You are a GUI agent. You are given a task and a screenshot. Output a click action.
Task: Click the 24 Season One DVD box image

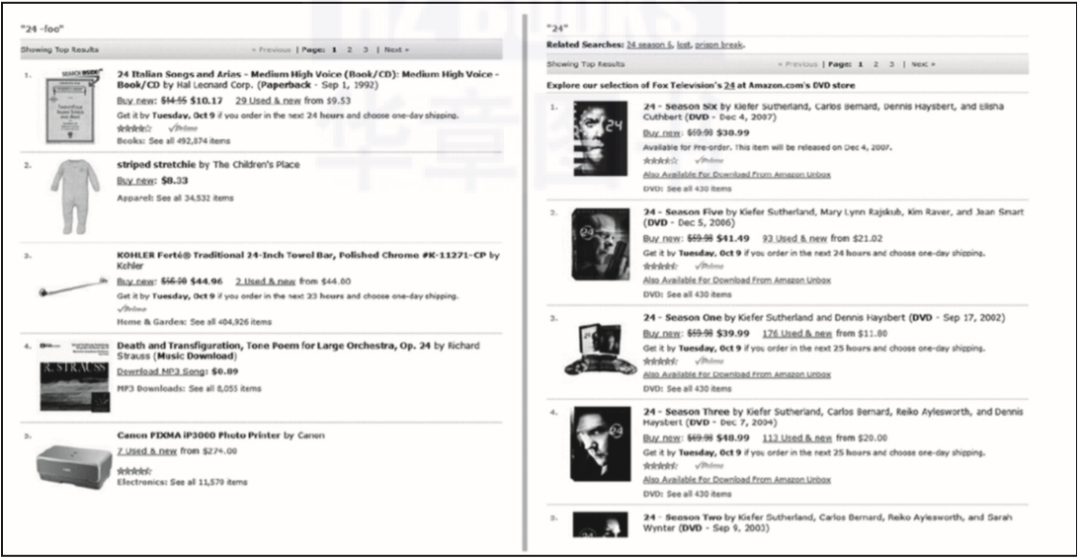pyautogui.click(x=601, y=349)
